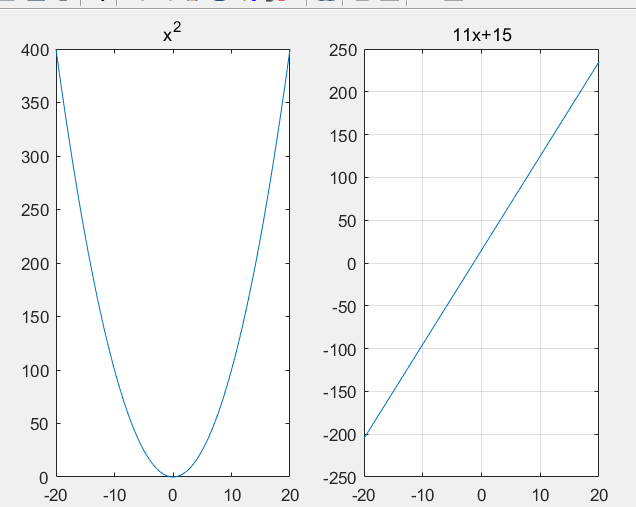Click the -100 y-axis tick label
The image size is (636, 507).
point(340,350)
